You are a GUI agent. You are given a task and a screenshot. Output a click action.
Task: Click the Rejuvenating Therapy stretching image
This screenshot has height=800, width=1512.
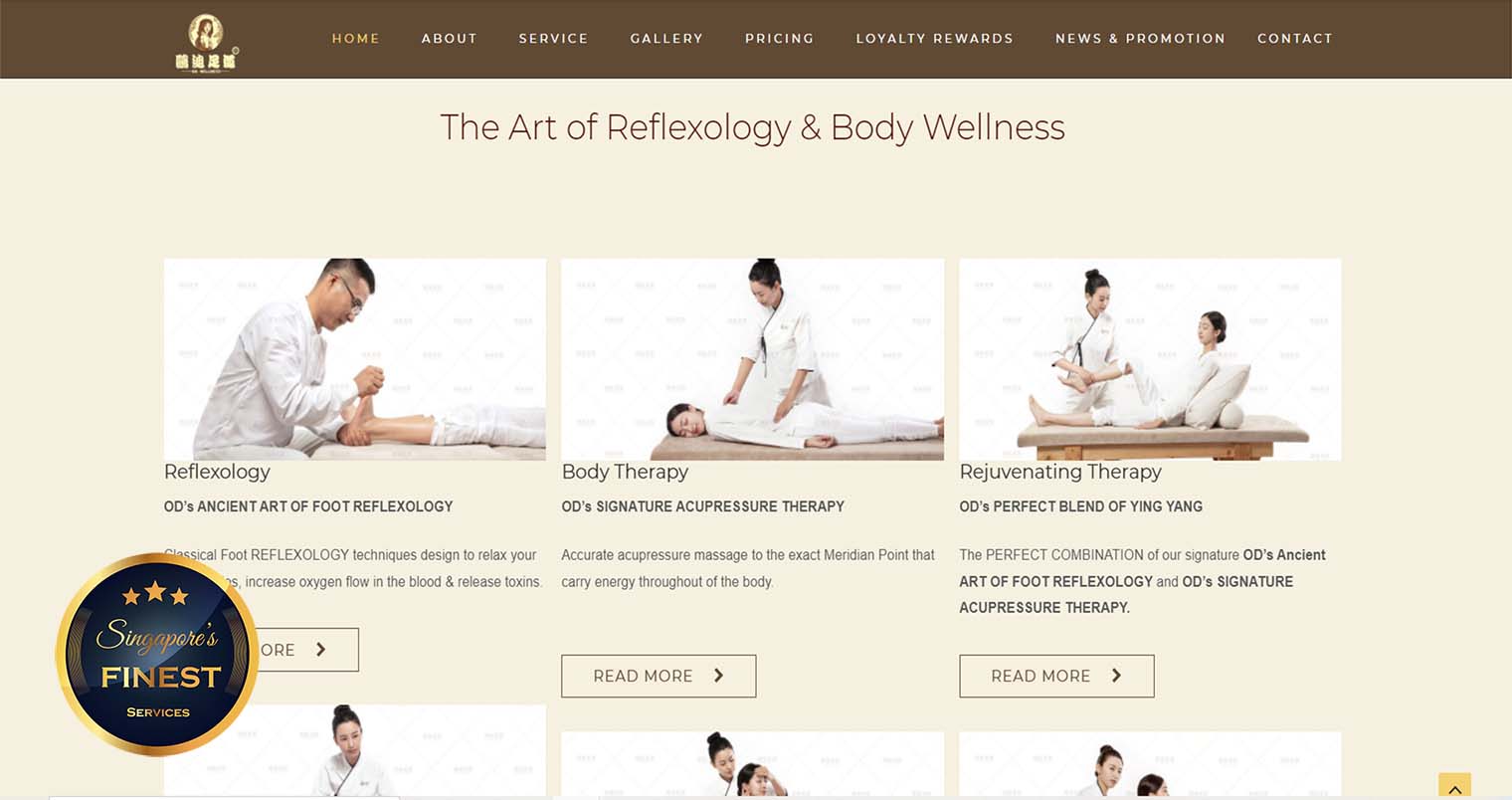pyautogui.click(x=1150, y=359)
